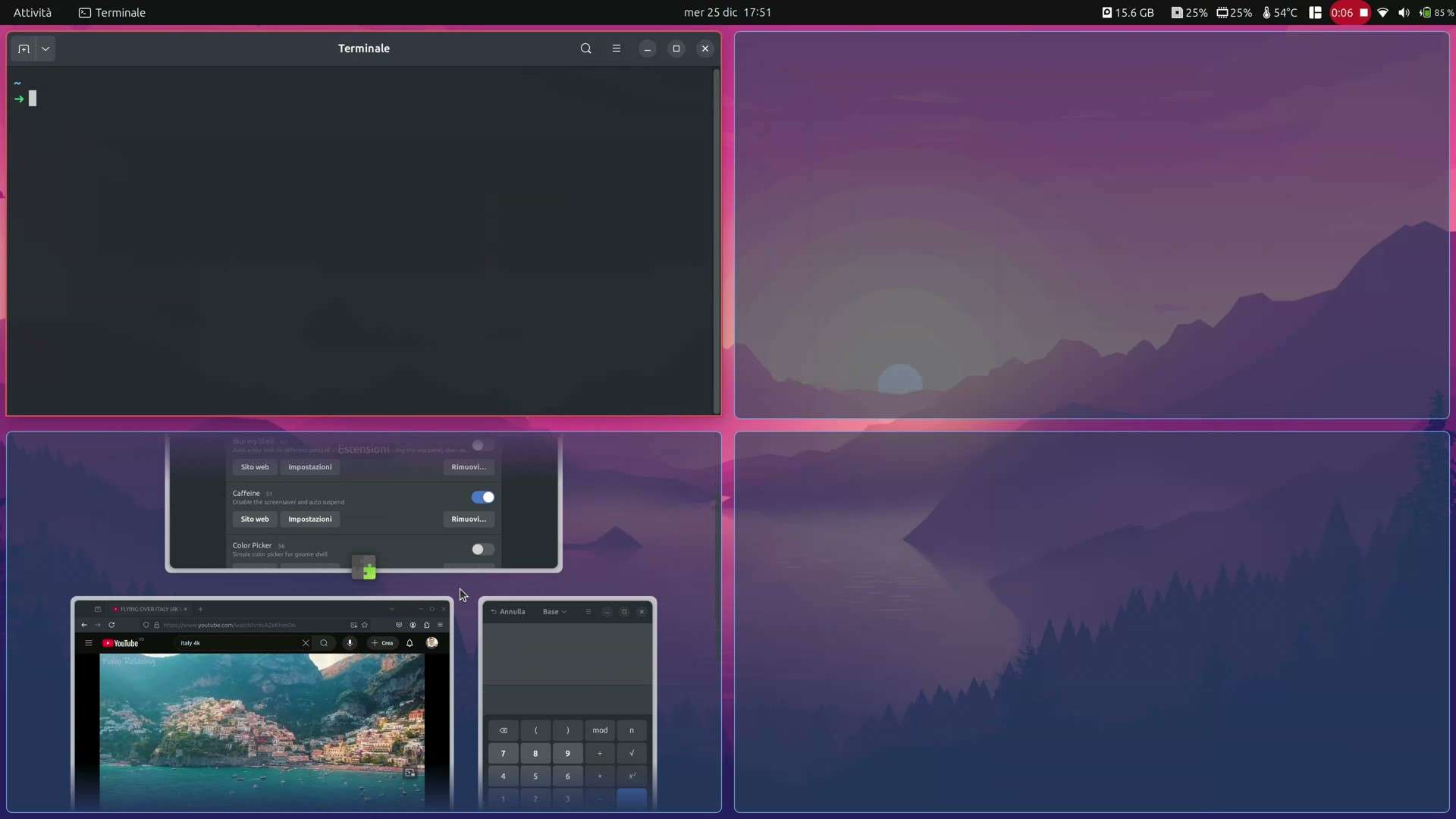Open the Wi-Fi status icon
Viewport: 1456px width, 819px height.
click(x=1382, y=12)
